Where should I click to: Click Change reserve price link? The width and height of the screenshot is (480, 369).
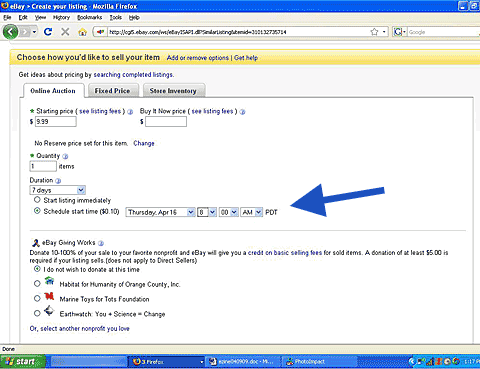click(144, 143)
